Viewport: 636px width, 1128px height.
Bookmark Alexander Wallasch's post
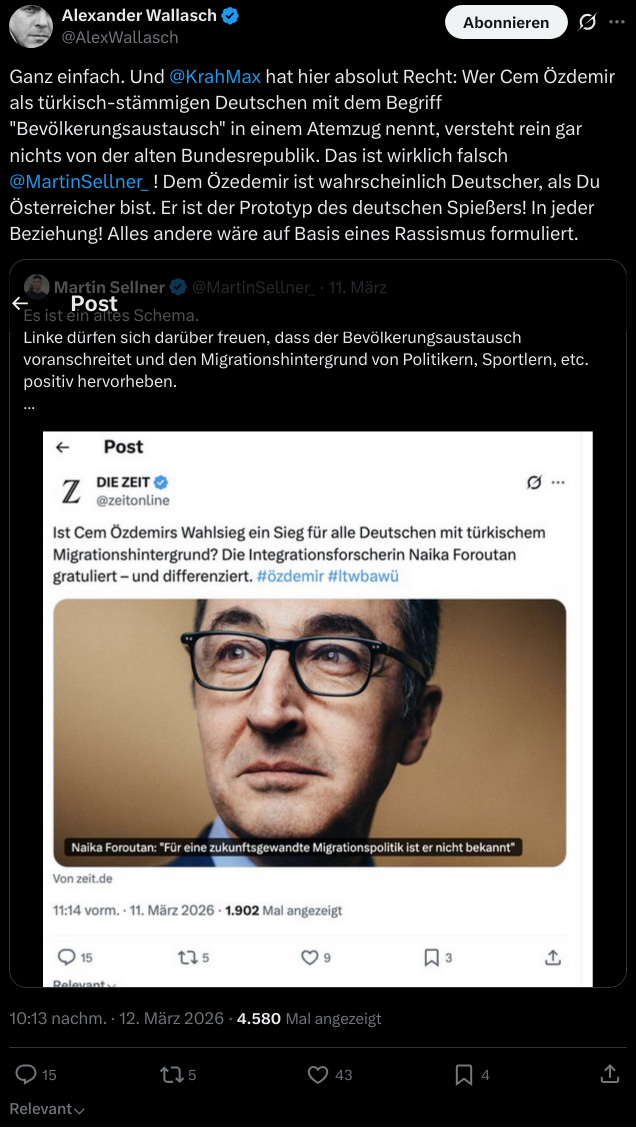pos(464,1074)
